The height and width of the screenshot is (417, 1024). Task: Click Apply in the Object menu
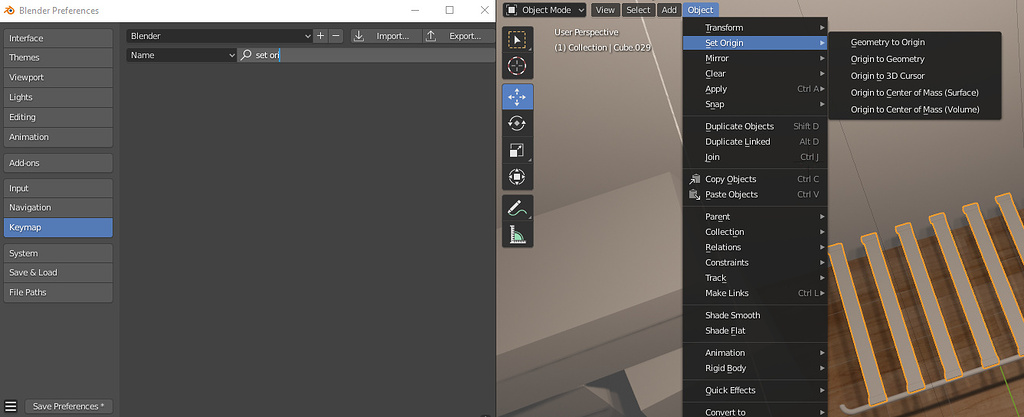pyautogui.click(x=755, y=89)
